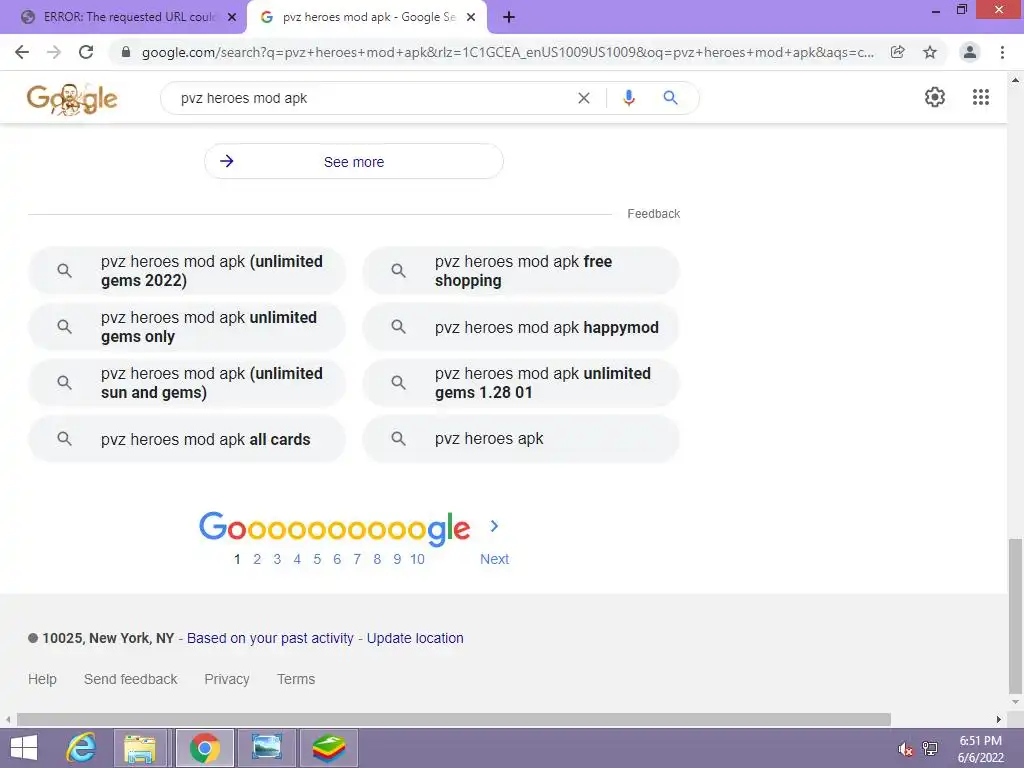This screenshot has width=1024, height=768.
Task: Click the network tray icon
Action: pos(930,748)
